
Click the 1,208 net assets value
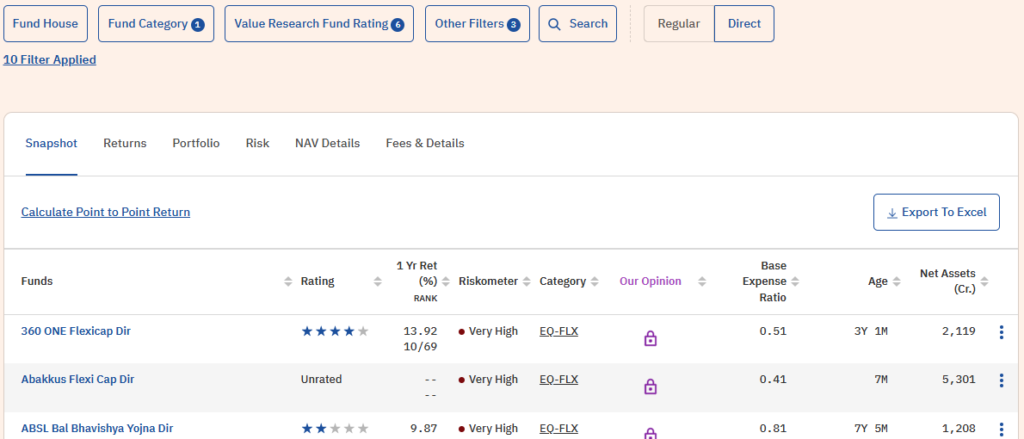[x=959, y=429]
